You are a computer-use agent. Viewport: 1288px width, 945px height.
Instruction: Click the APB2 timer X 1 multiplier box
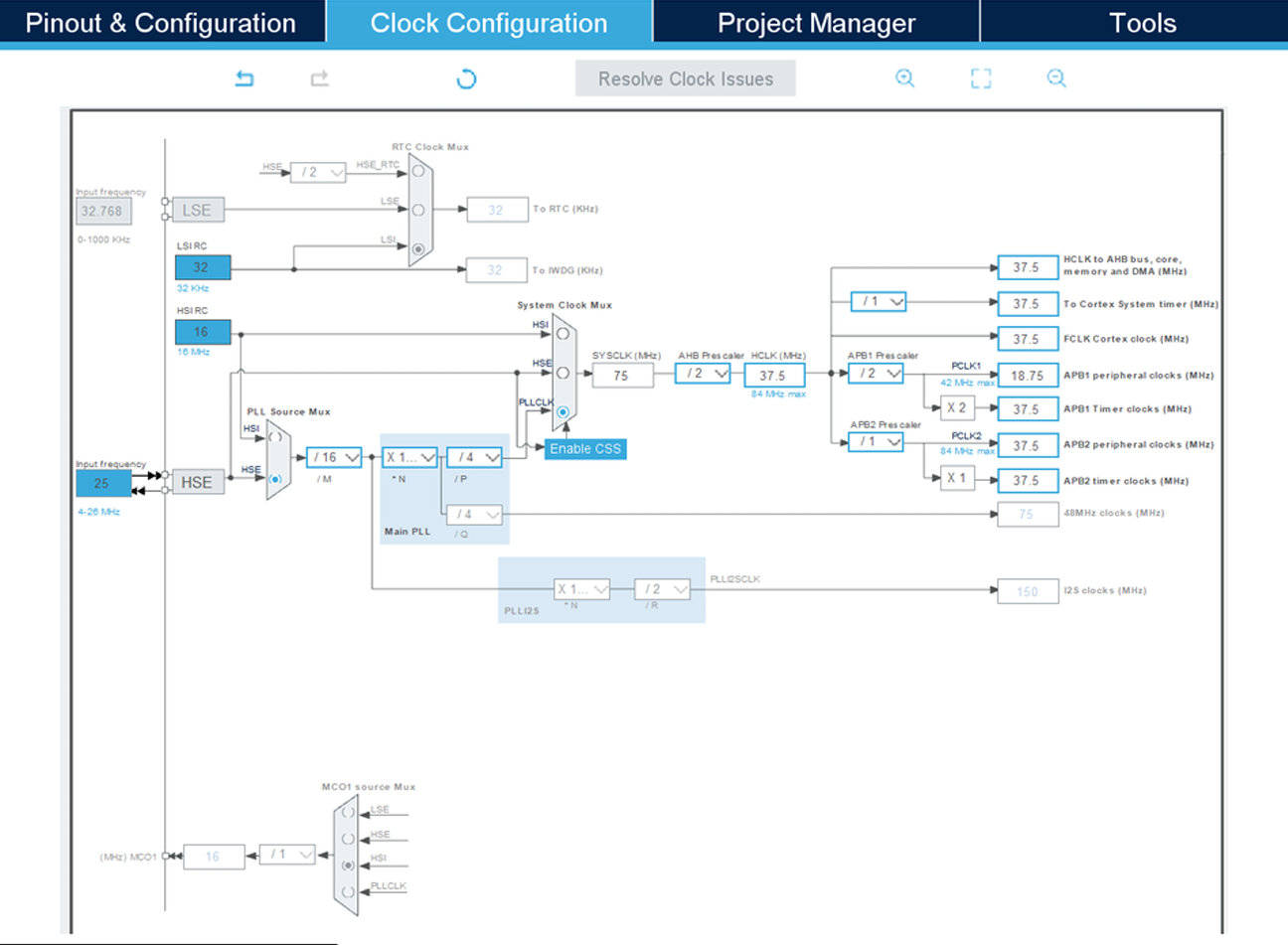click(x=958, y=478)
